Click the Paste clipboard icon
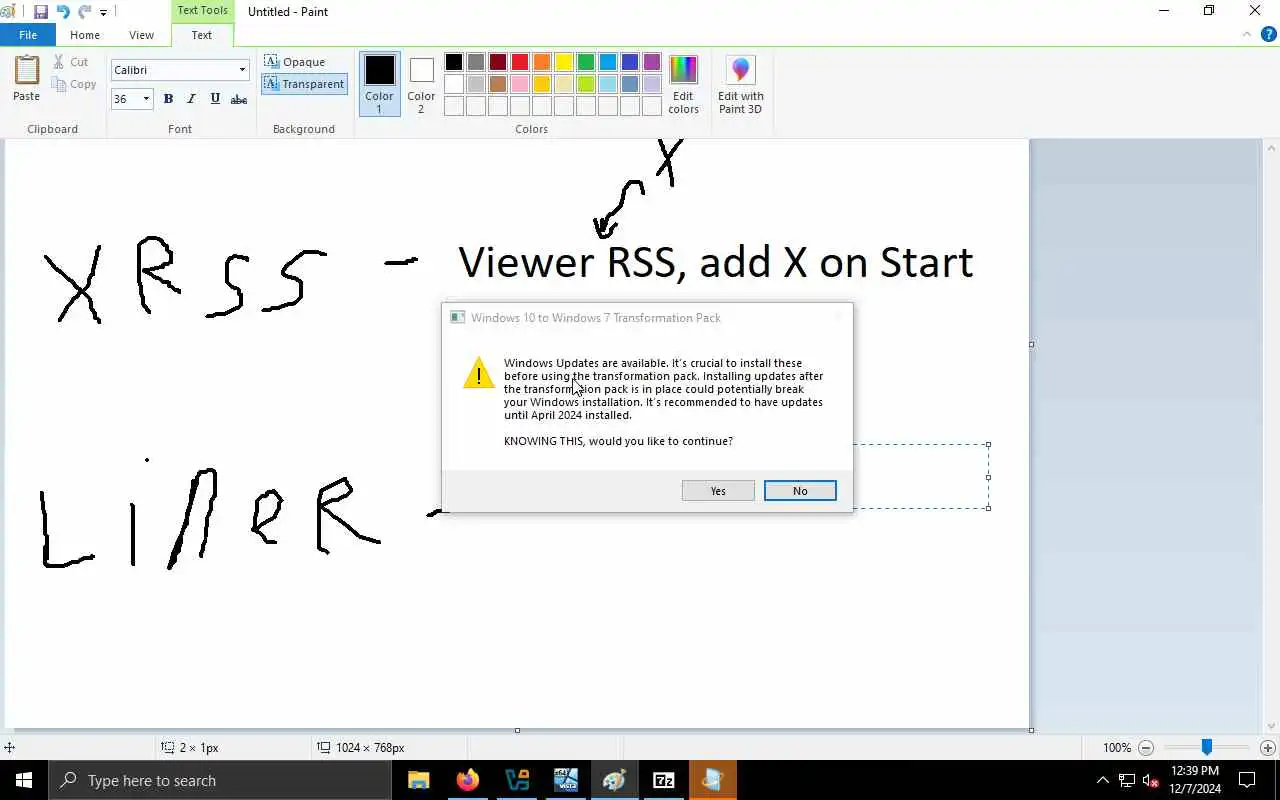 26,70
